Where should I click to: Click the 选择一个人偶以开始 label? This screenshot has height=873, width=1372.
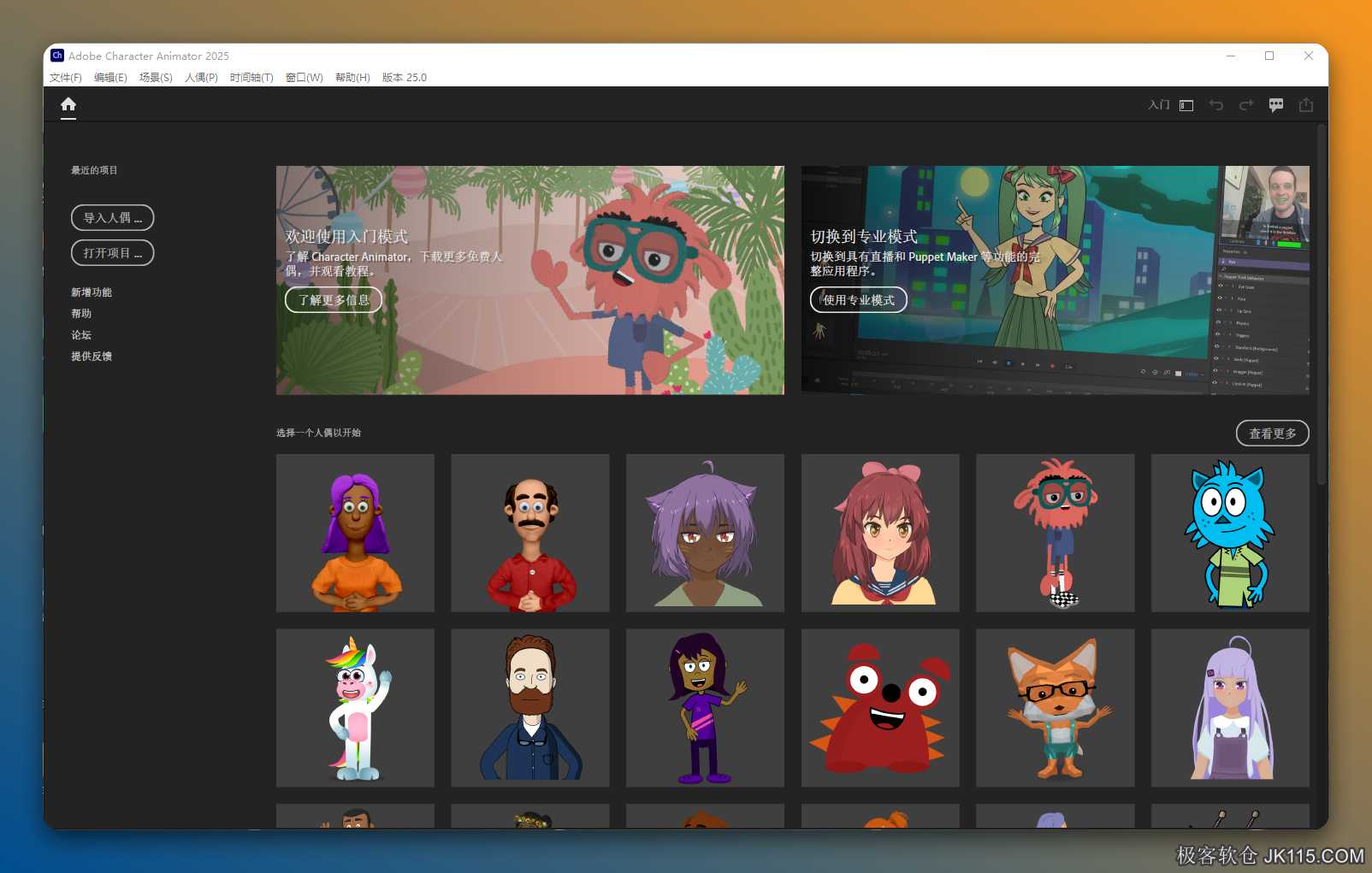(318, 433)
